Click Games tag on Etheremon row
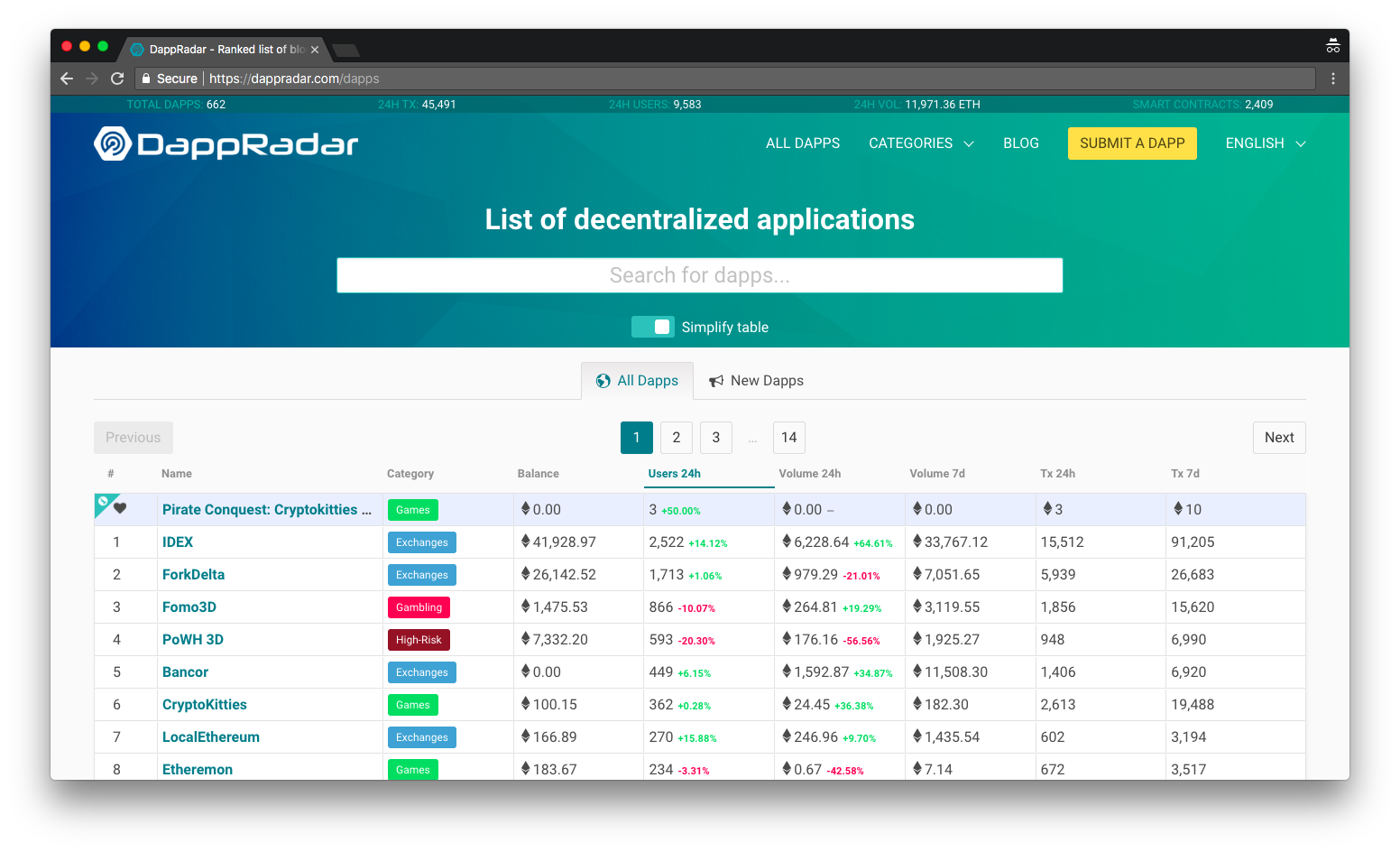 413,769
